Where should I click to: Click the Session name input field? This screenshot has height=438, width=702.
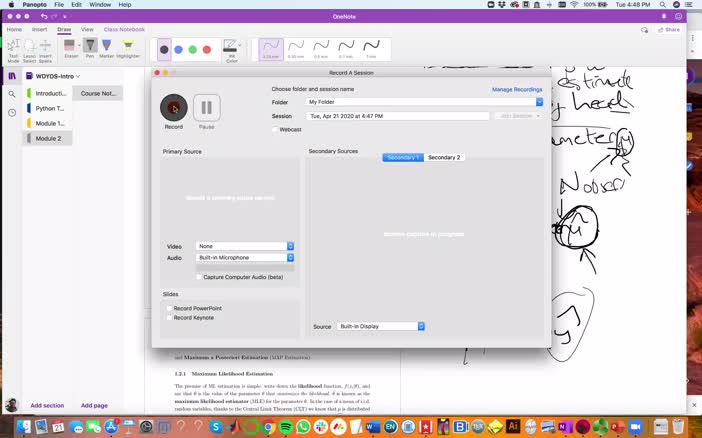397,116
